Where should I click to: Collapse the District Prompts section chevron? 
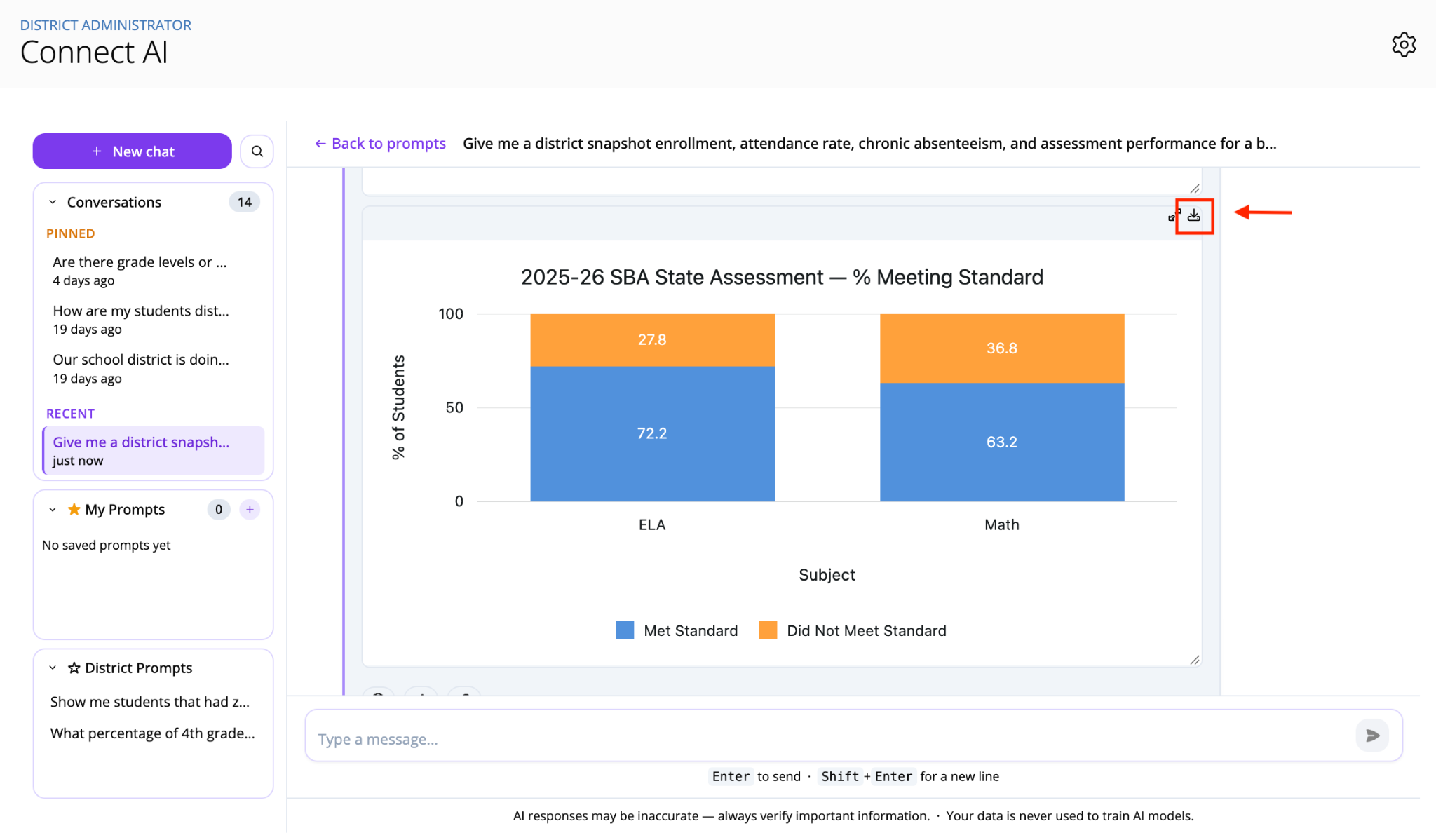click(x=53, y=668)
